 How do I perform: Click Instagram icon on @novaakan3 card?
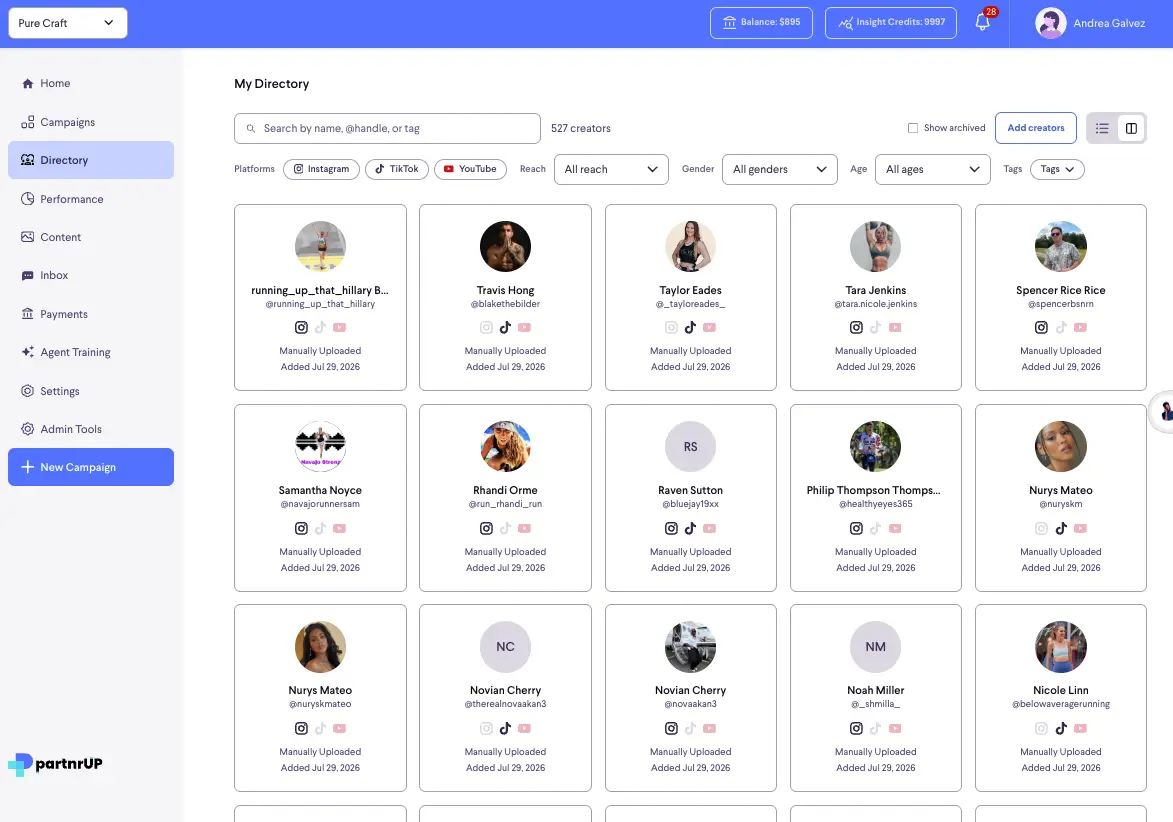pyautogui.click(x=671, y=729)
